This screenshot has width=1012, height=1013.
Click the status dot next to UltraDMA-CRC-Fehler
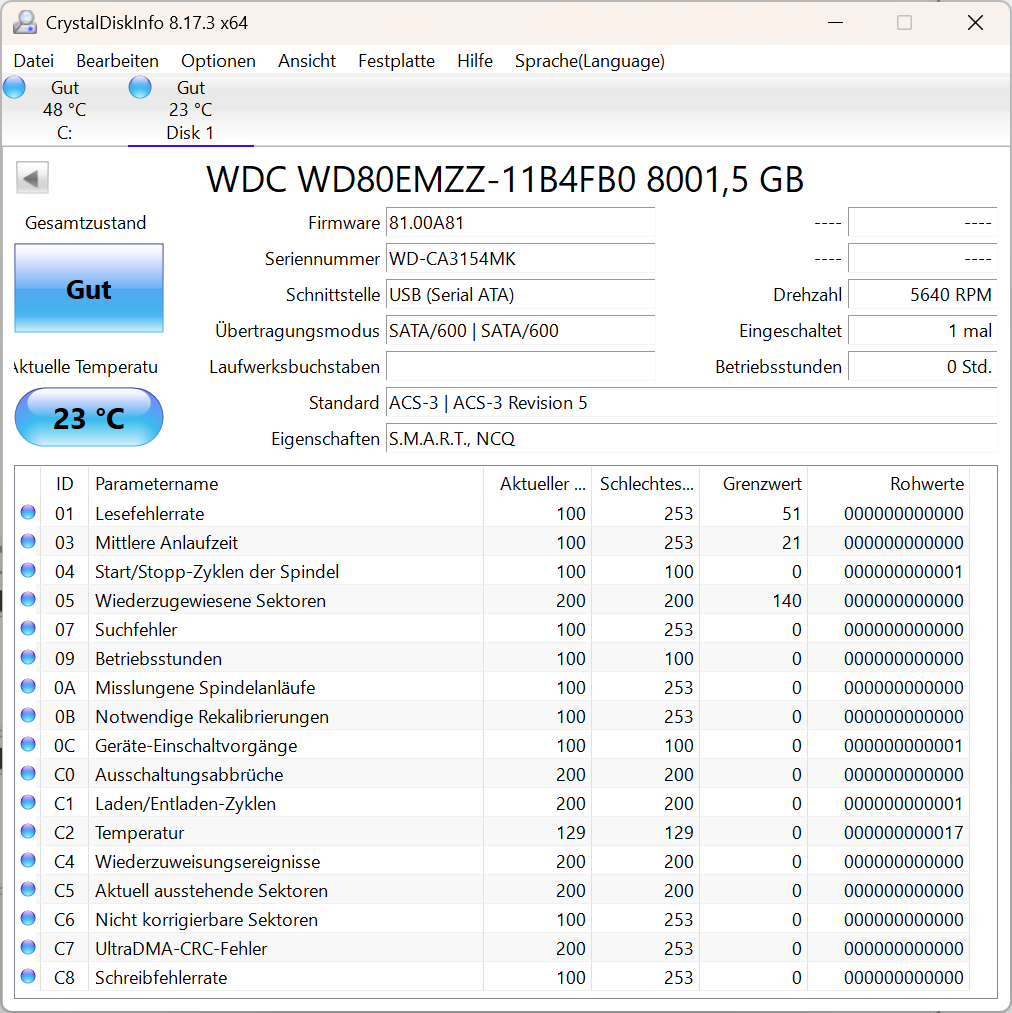(x=28, y=948)
